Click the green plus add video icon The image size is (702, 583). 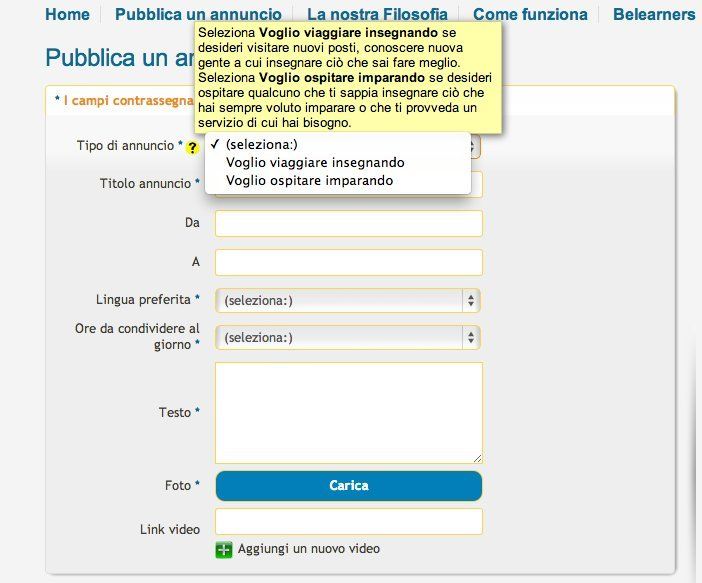pos(224,549)
